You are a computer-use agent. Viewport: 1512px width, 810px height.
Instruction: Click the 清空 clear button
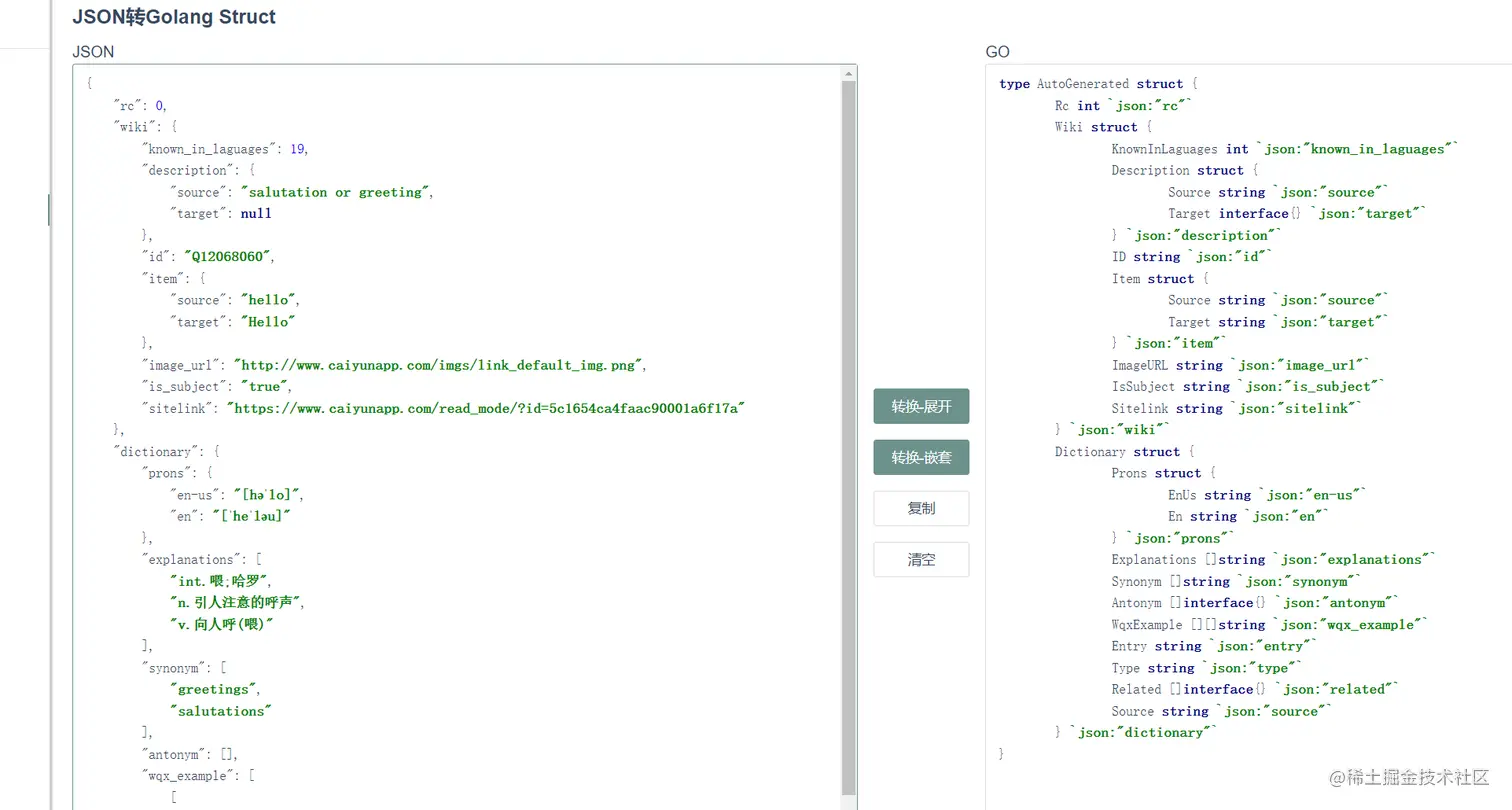(x=920, y=559)
